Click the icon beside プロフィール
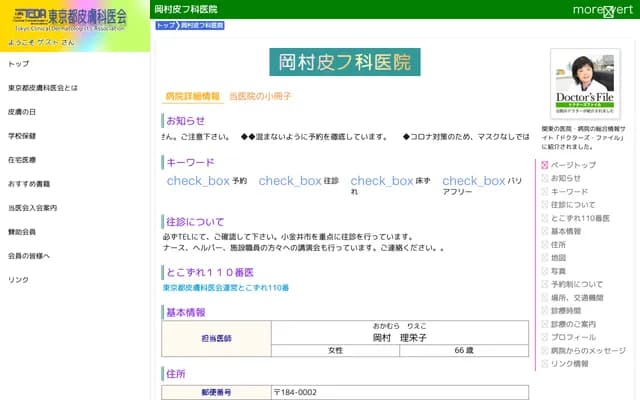This screenshot has height=400, width=640. tap(544, 337)
